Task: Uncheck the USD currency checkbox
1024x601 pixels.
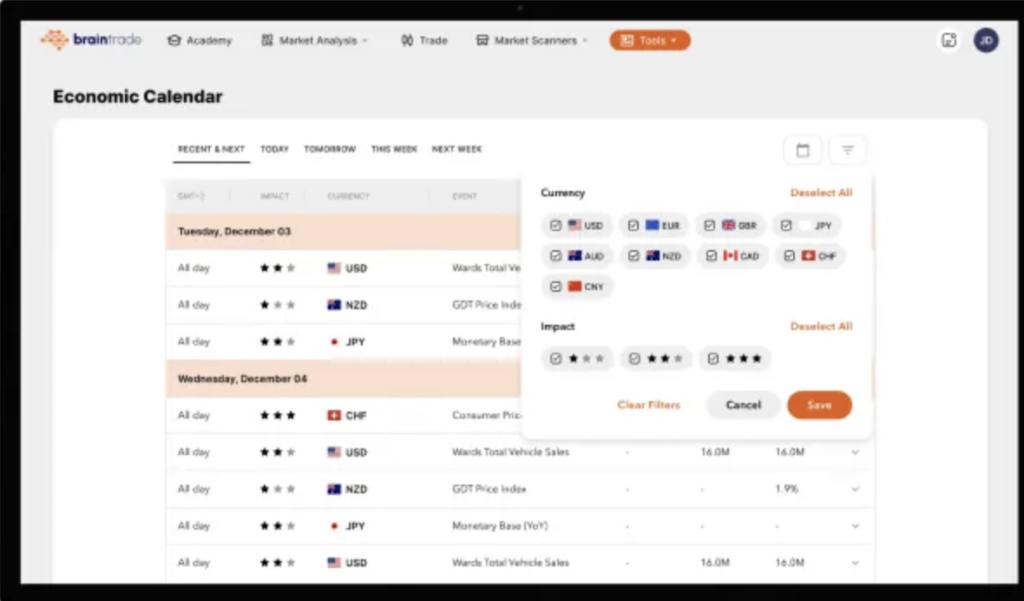Action: 556,225
